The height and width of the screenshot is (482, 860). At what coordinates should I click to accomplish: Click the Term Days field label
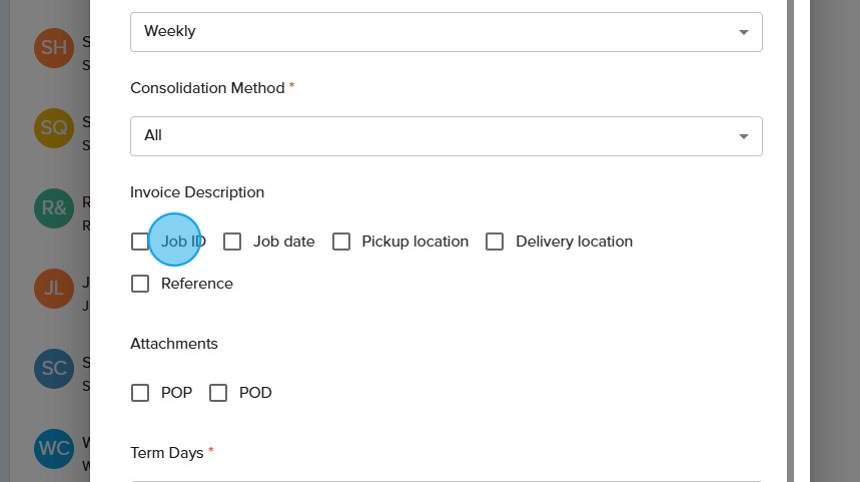[167, 453]
